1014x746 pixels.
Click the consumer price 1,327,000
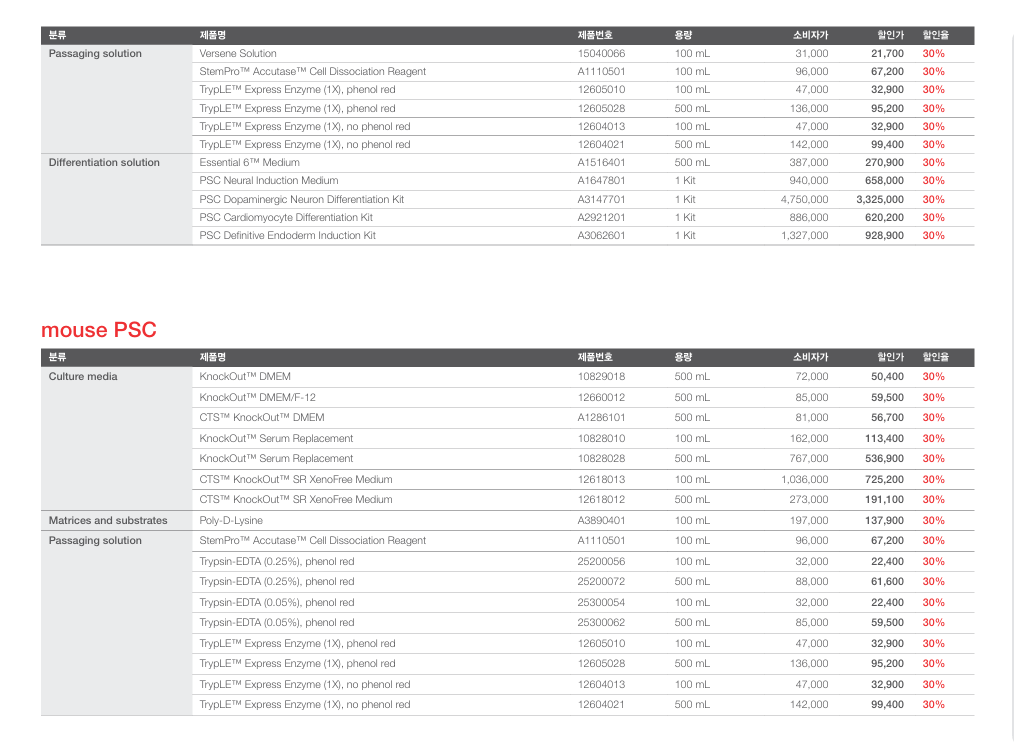point(804,236)
